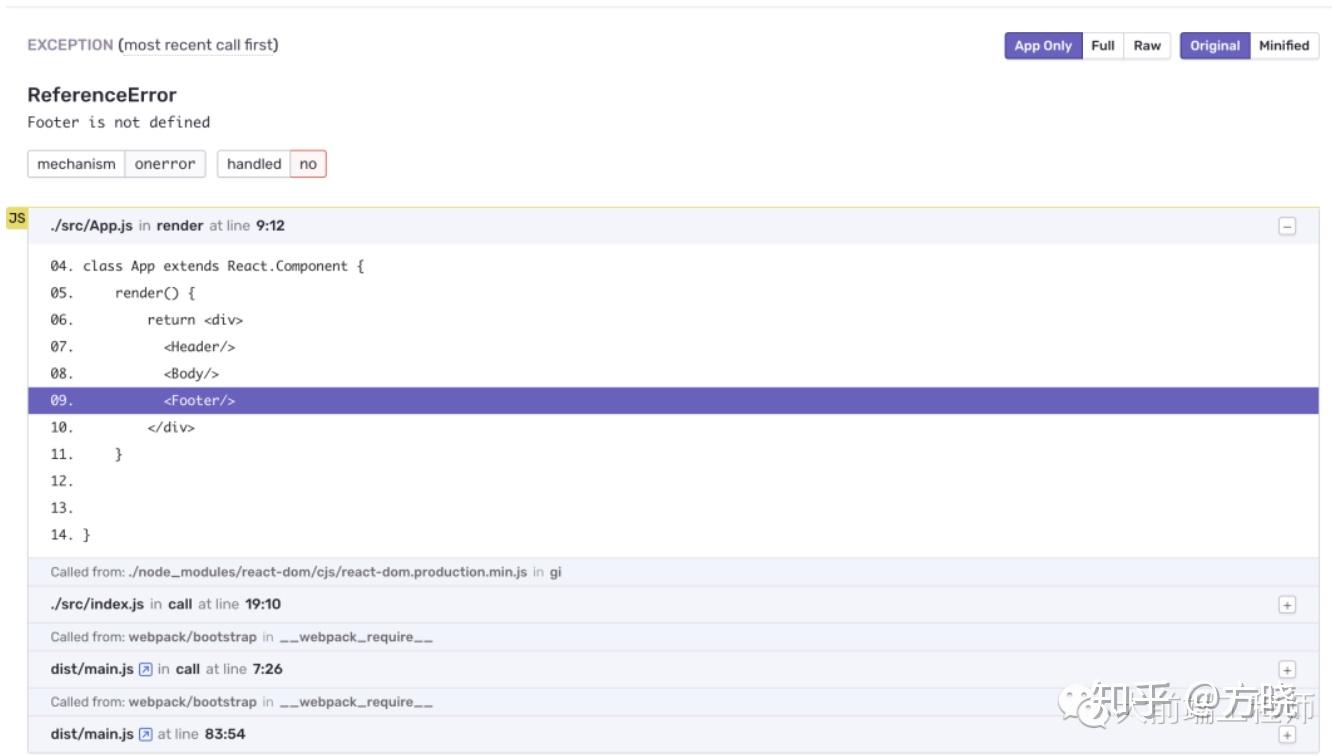Switch to the Minified source view

coord(1284,45)
